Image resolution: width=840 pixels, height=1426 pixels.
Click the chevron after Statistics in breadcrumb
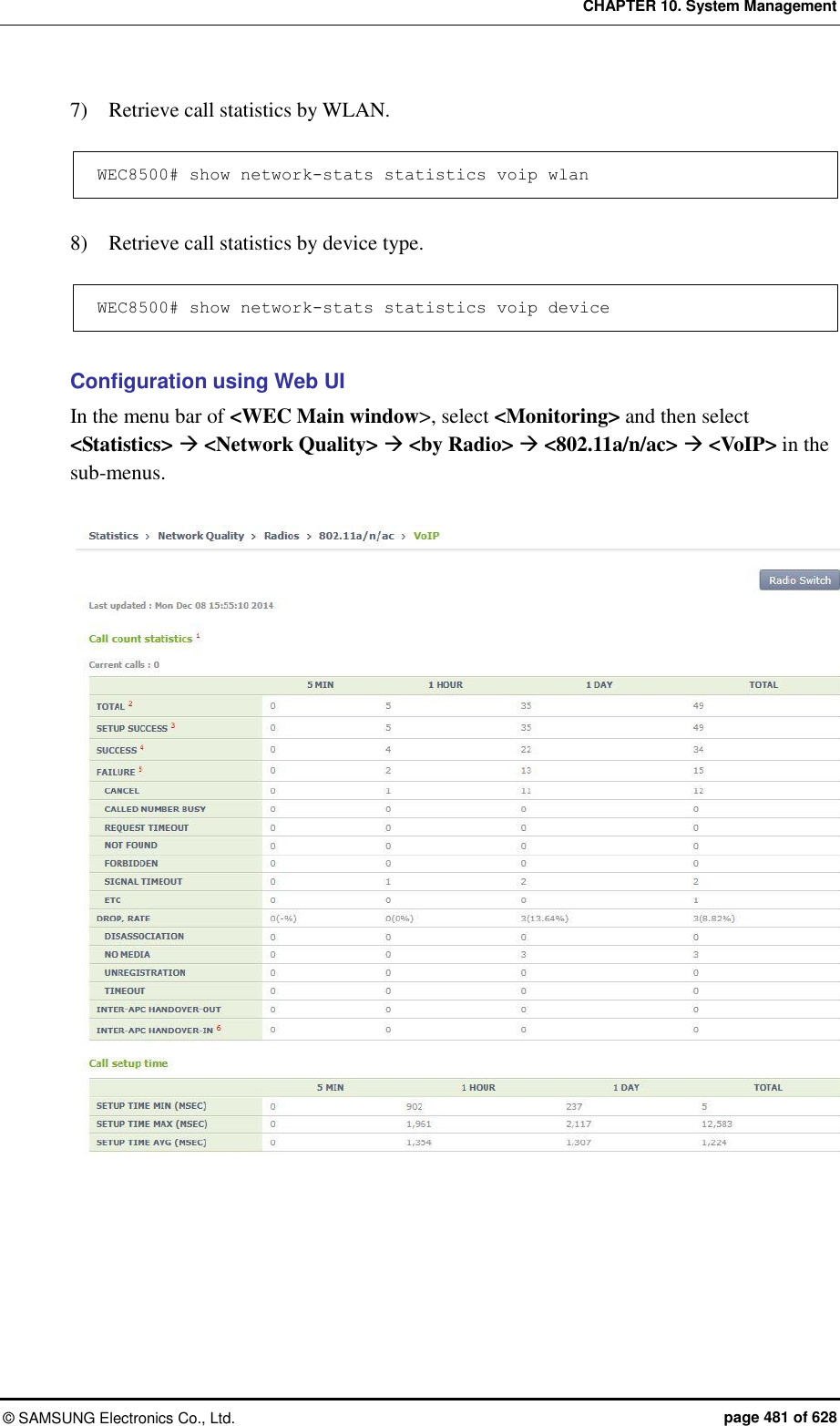pos(147,536)
